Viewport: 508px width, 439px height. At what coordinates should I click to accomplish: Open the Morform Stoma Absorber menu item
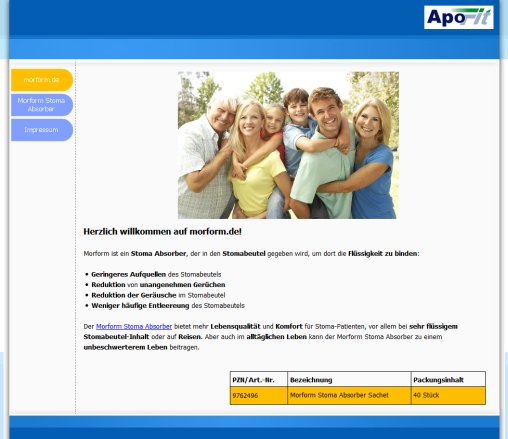[x=42, y=105]
